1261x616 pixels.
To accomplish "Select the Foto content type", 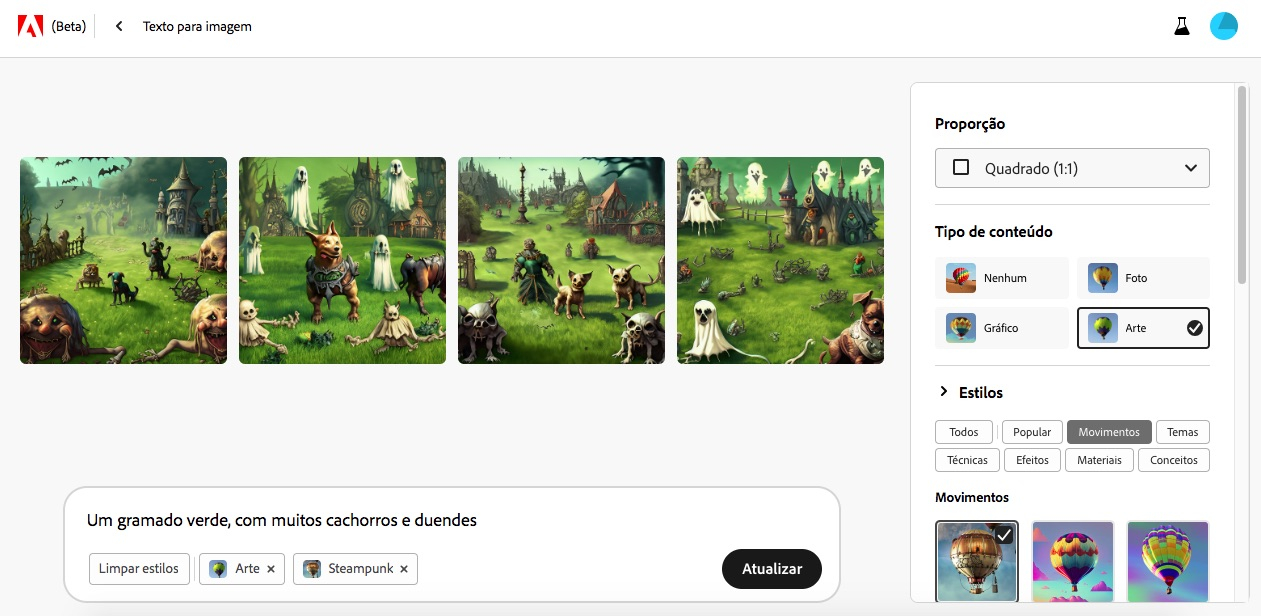I will pos(1143,278).
